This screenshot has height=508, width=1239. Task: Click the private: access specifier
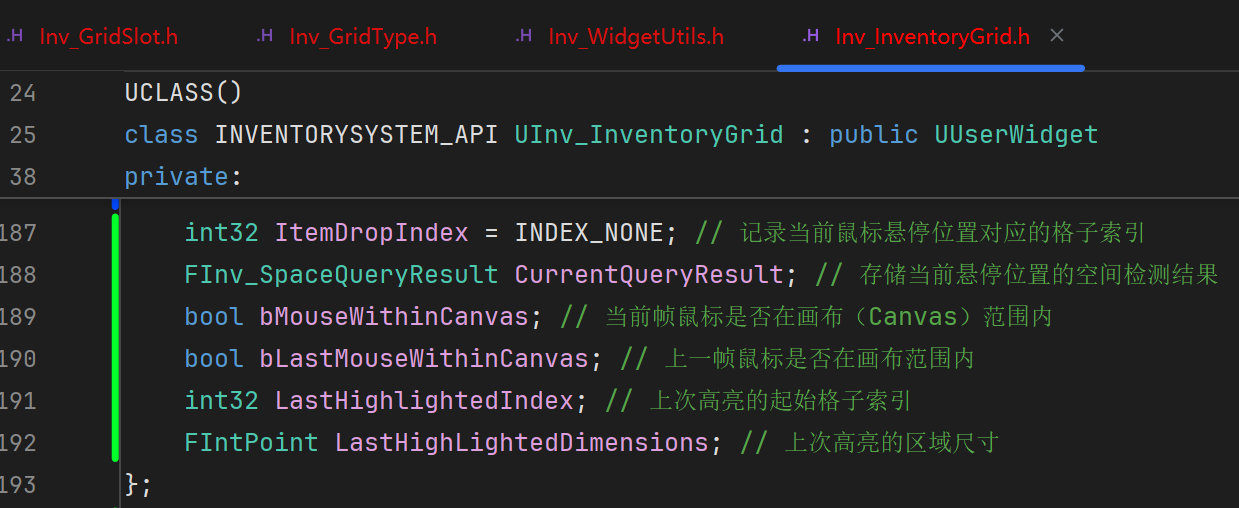pos(184,177)
